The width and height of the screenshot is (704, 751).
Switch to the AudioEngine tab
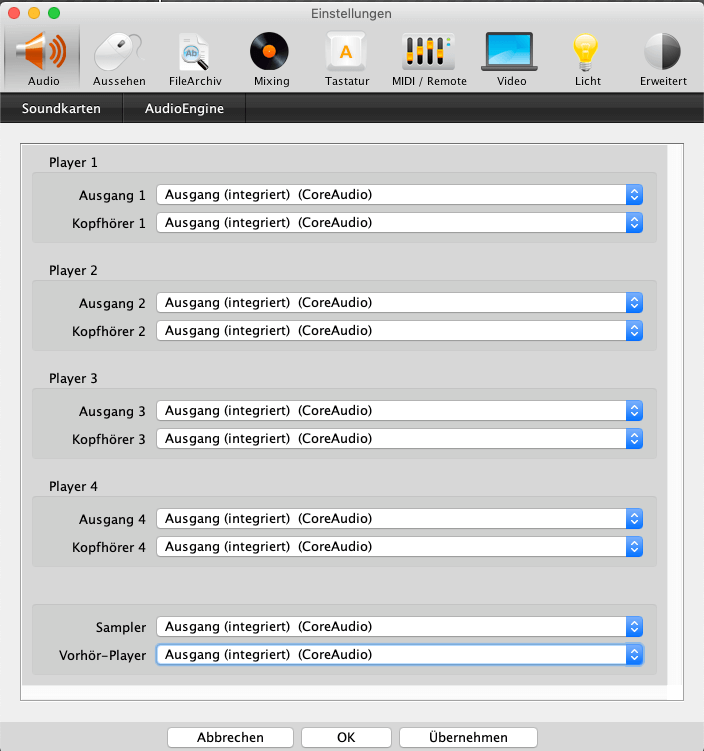pos(184,108)
